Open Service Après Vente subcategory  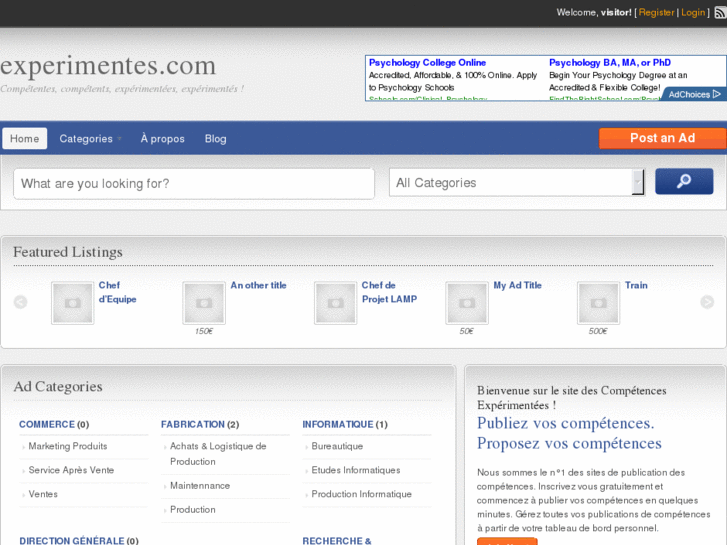point(71,470)
